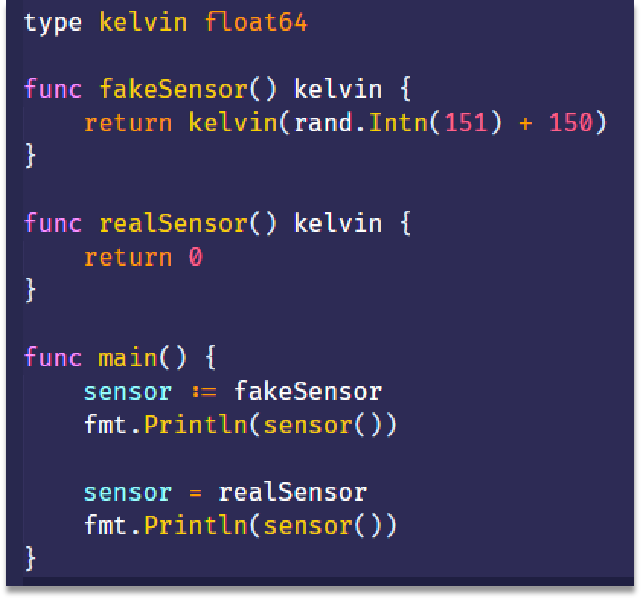
Task: Click the := short declaration operator
Action: coord(203,392)
